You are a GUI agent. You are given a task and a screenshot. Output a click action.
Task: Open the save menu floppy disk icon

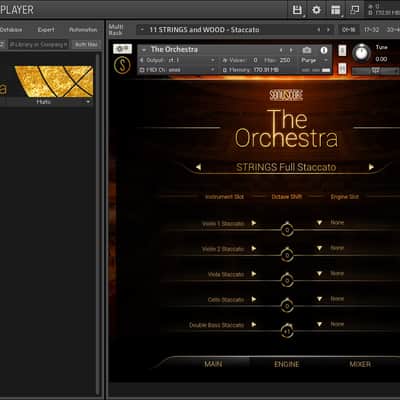point(297,10)
